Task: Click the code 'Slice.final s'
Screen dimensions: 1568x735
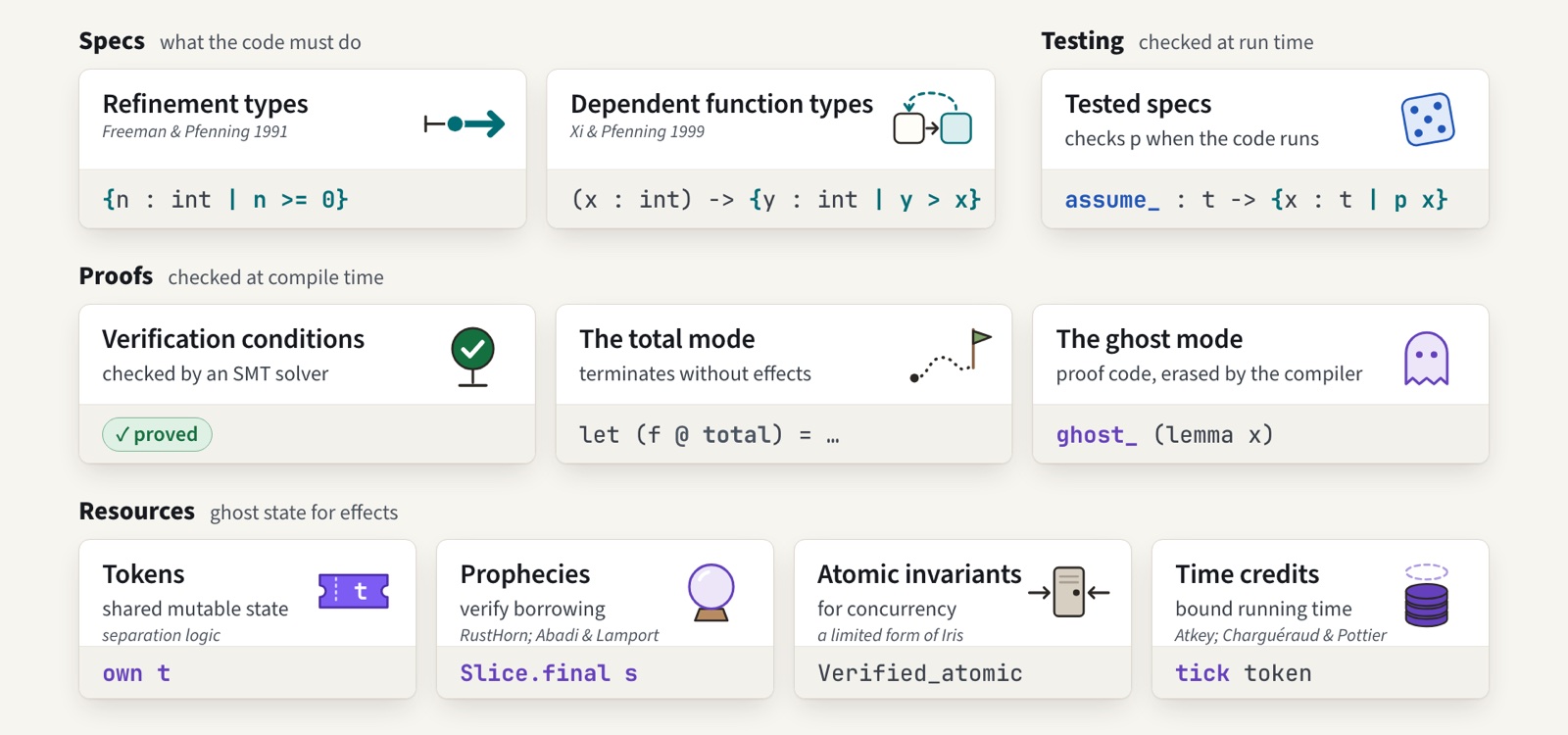Action: coord(549,673)
